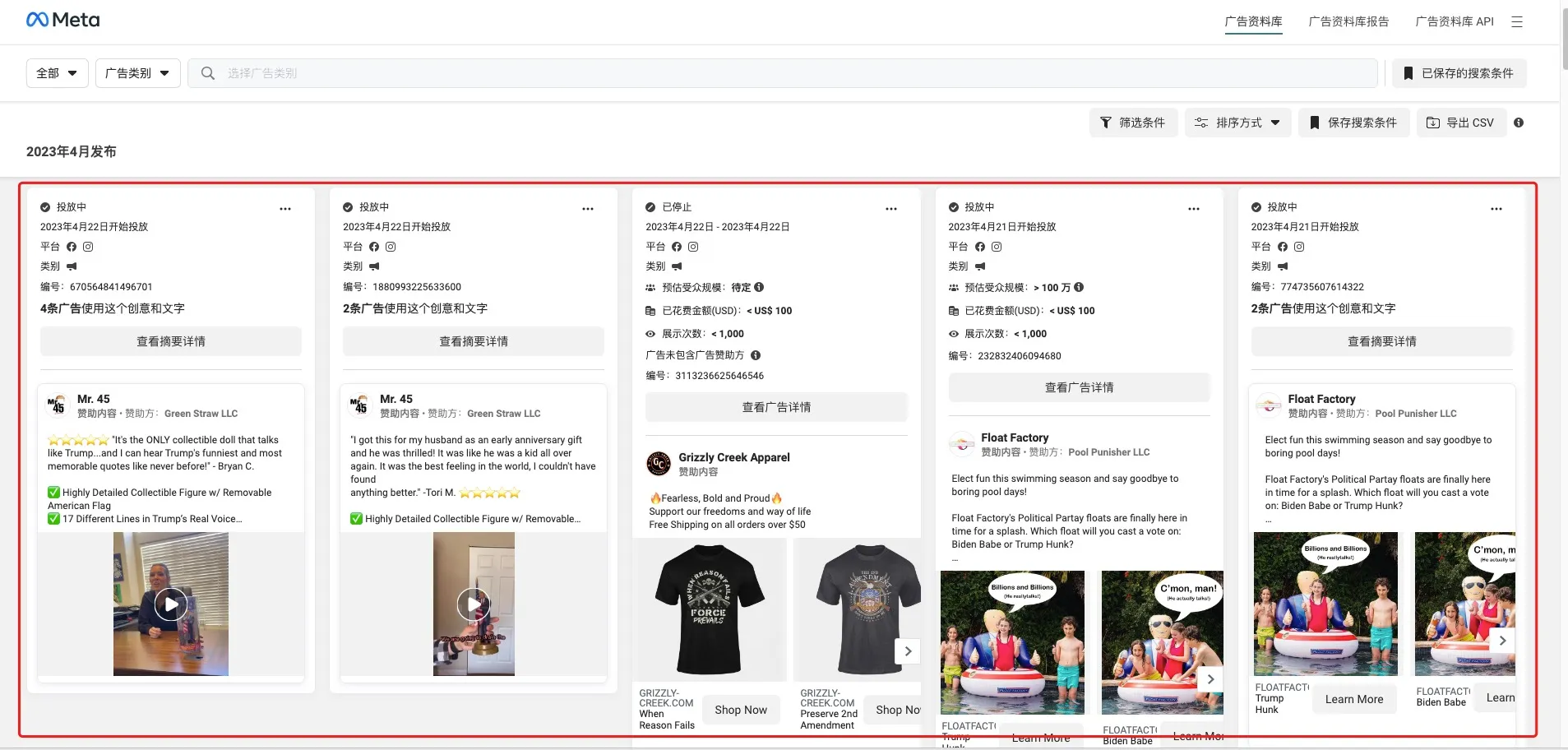Click Facebook platform icon in first card
The image size is (1568, 750).
tap(72, 247)
